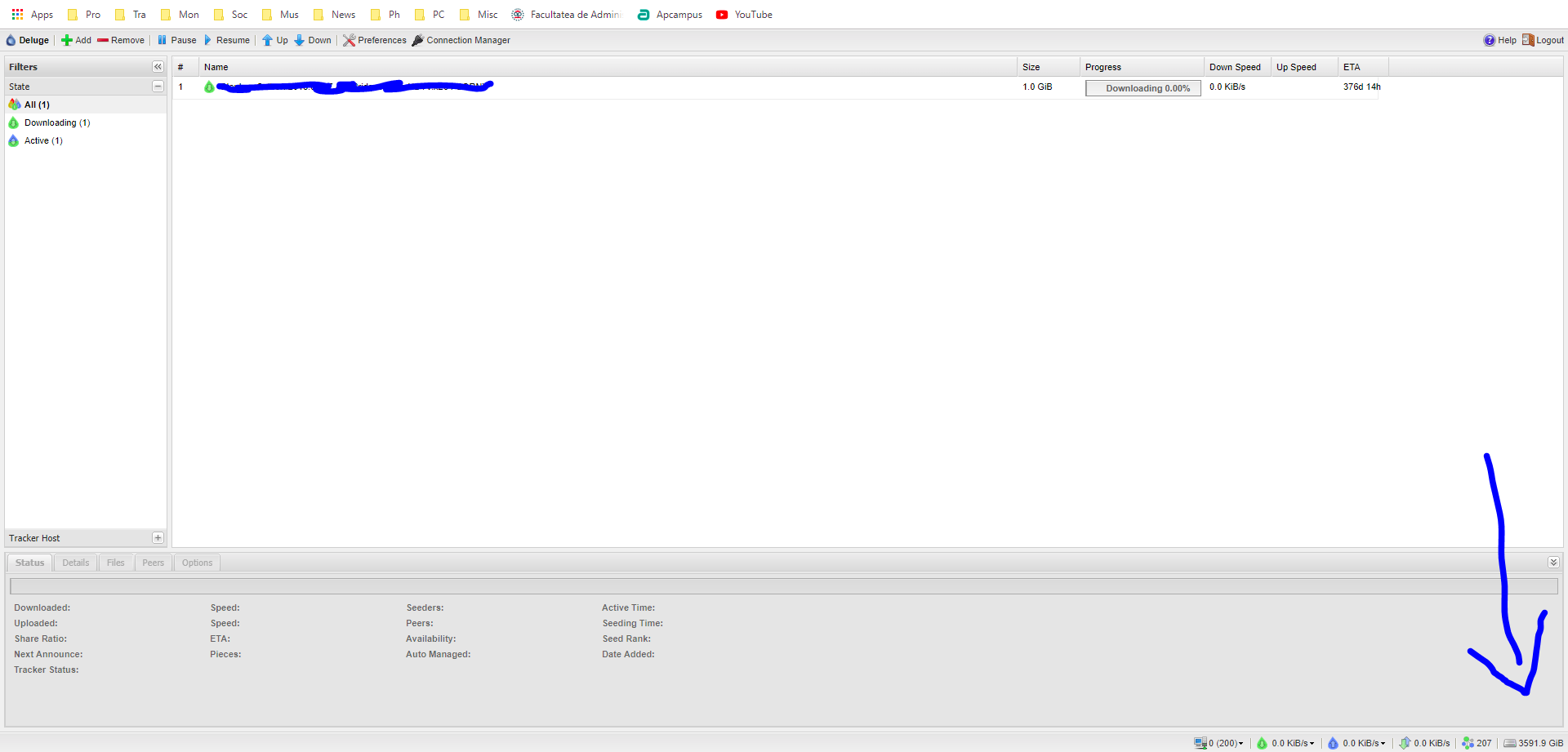Open the Mus bookmarks folder

(280, 15)
